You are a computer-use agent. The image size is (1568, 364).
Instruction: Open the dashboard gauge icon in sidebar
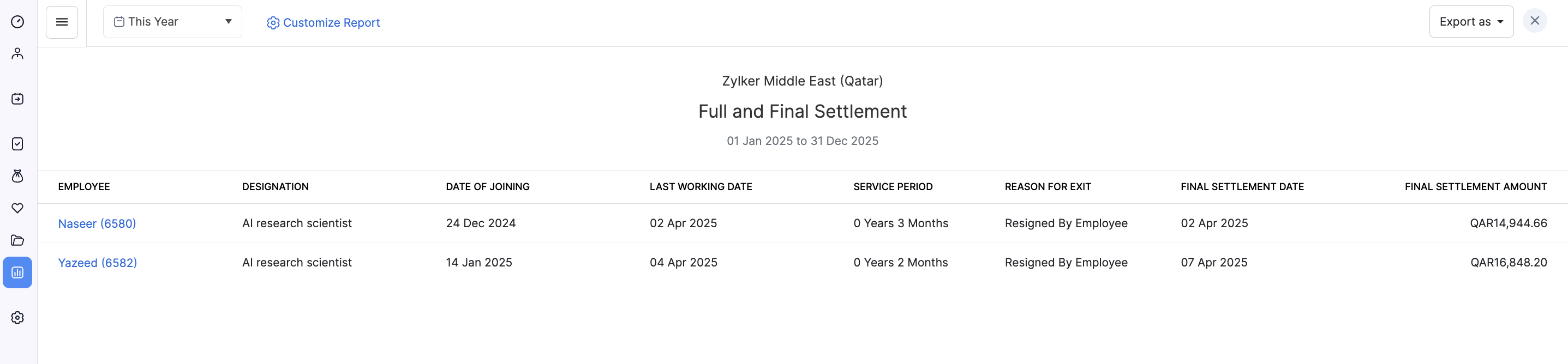17,22
